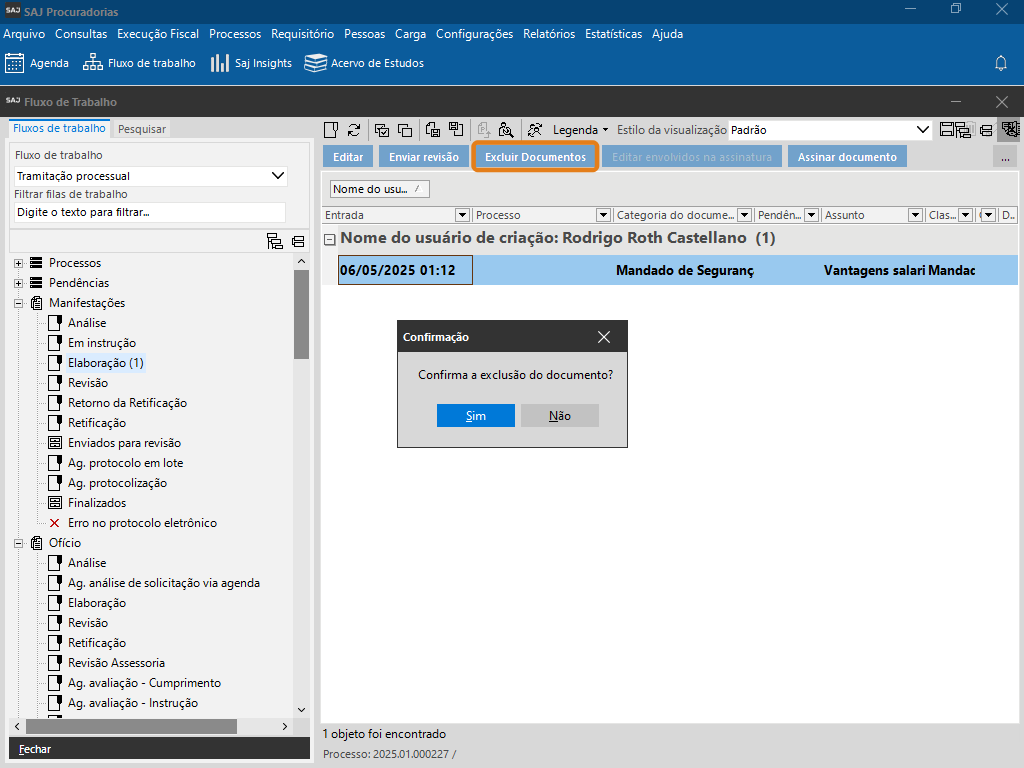Collapse the user creation group row
The height and width of the screenshot is (768, 1024).
click(329, 239)
